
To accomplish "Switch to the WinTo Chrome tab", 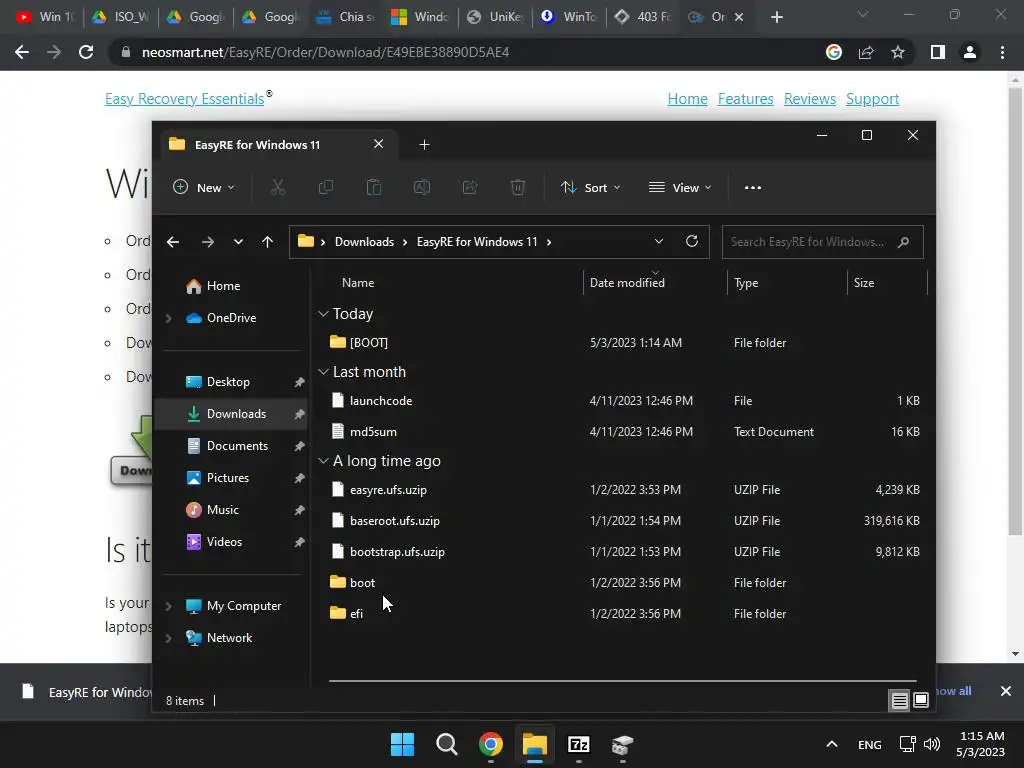I will [x=569, y=17].
